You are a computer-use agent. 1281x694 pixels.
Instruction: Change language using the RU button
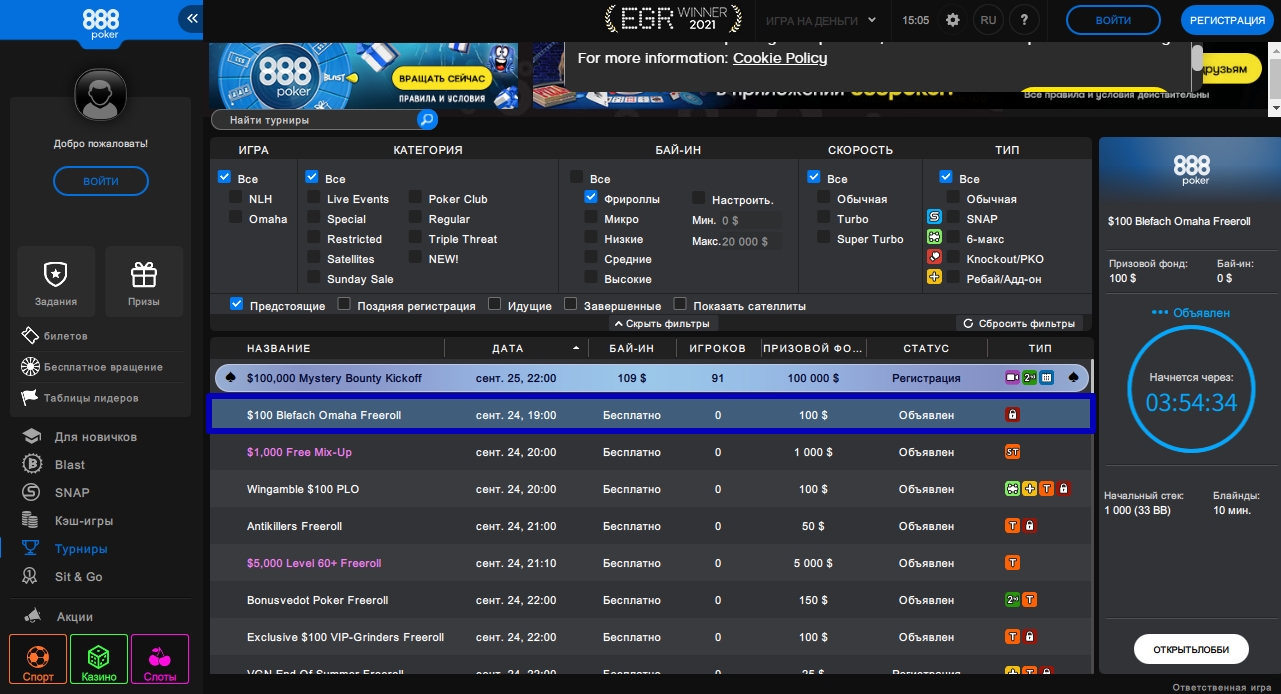tap(988, 20)
